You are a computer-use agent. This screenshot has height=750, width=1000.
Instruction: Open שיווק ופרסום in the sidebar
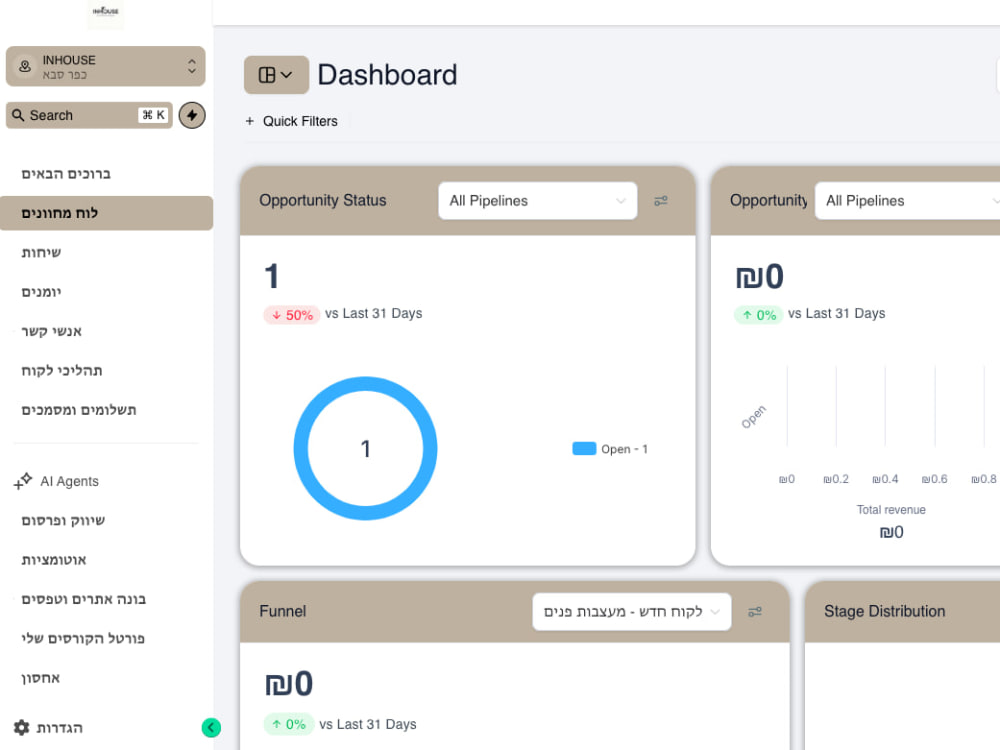63,521
